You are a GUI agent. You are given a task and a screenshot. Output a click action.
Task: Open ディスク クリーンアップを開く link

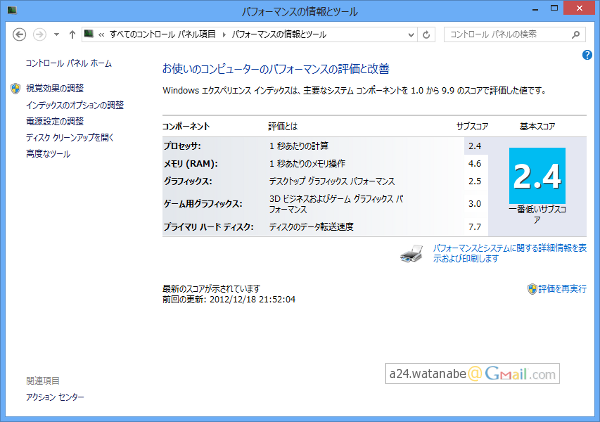point(70,138)
